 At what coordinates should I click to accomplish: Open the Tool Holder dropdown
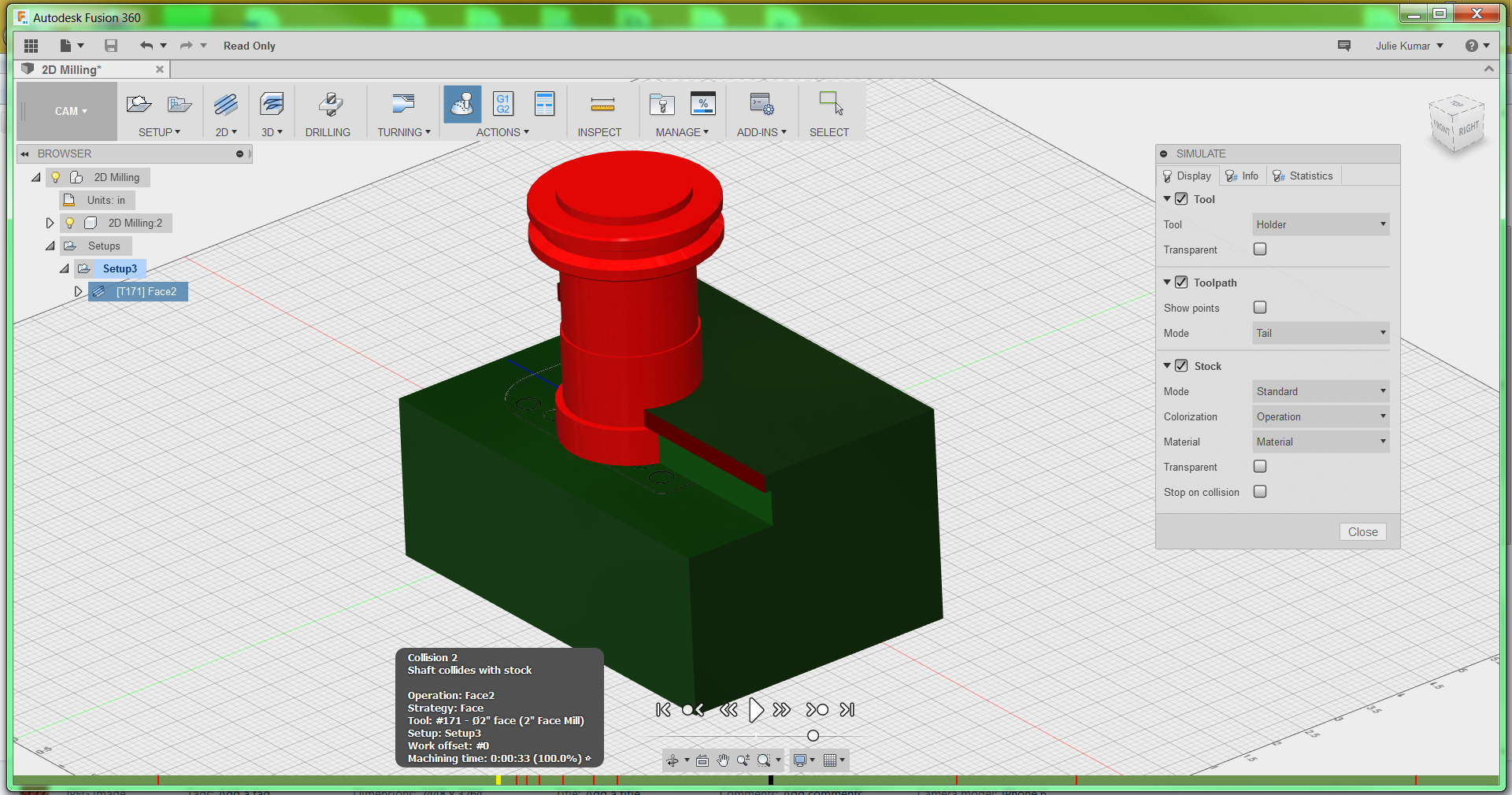point(1321,224)
